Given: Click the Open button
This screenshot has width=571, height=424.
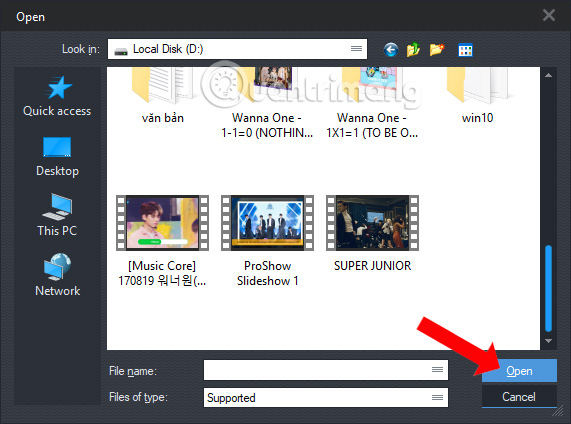Looking at the screenshot, I should (x=519, y=370).
